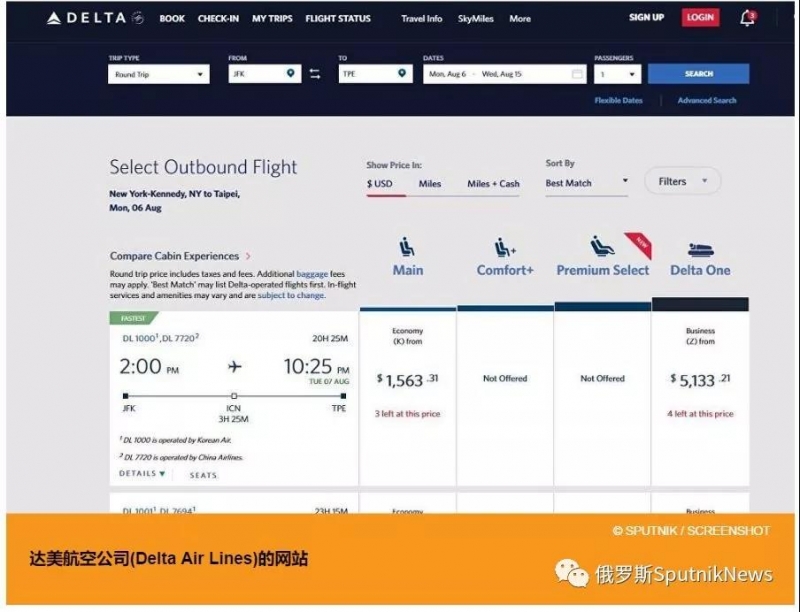Click the location pin in TO field
This screenshot has height=612, width=800.
[x=402, y=73]
